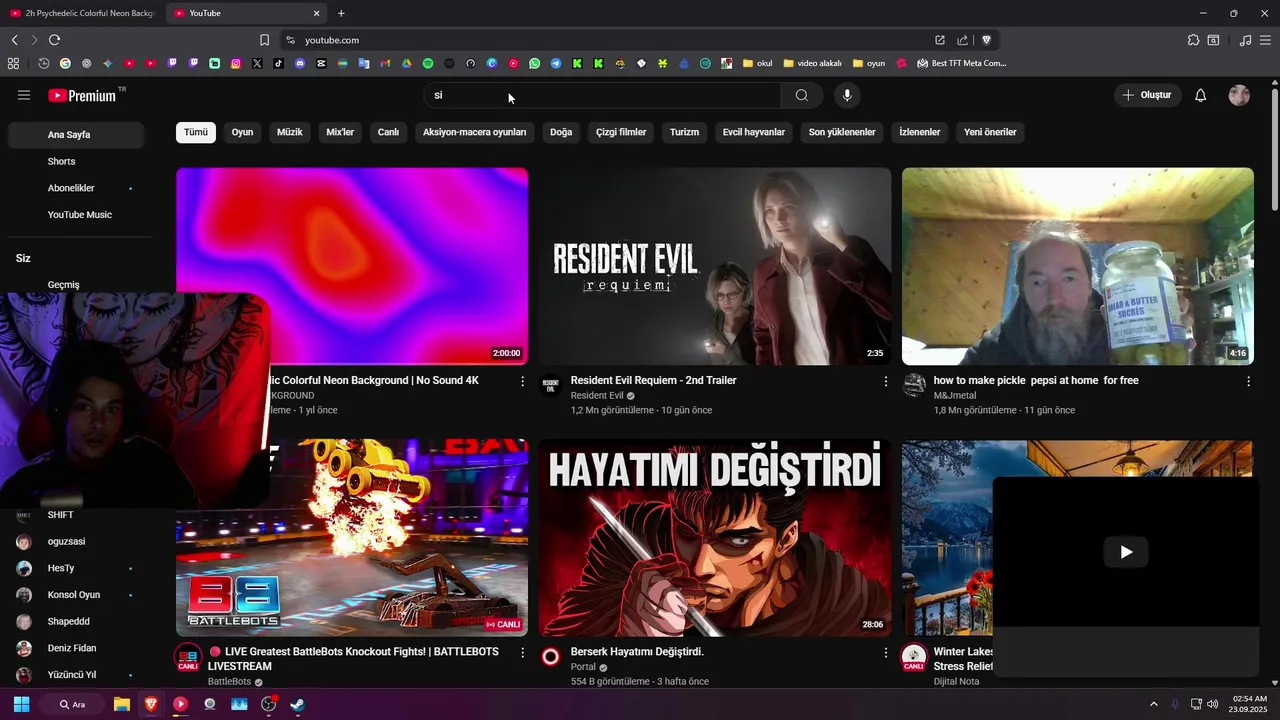Open the Windows Start menu
The width and height of the screenshot is (1280, 720).
[21, 704]
